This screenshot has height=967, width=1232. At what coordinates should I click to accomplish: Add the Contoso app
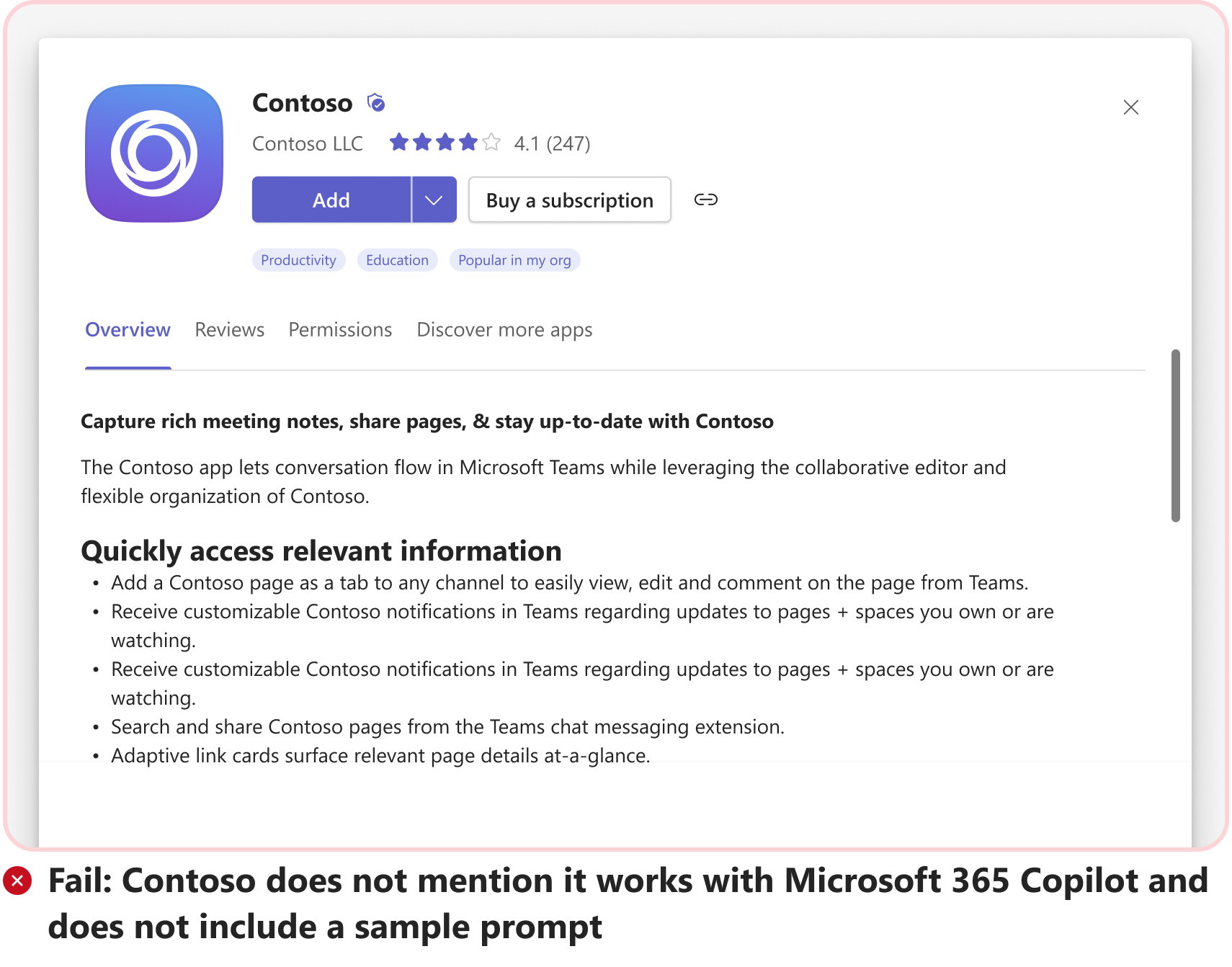pyautogui.click(x=331, y=200)
